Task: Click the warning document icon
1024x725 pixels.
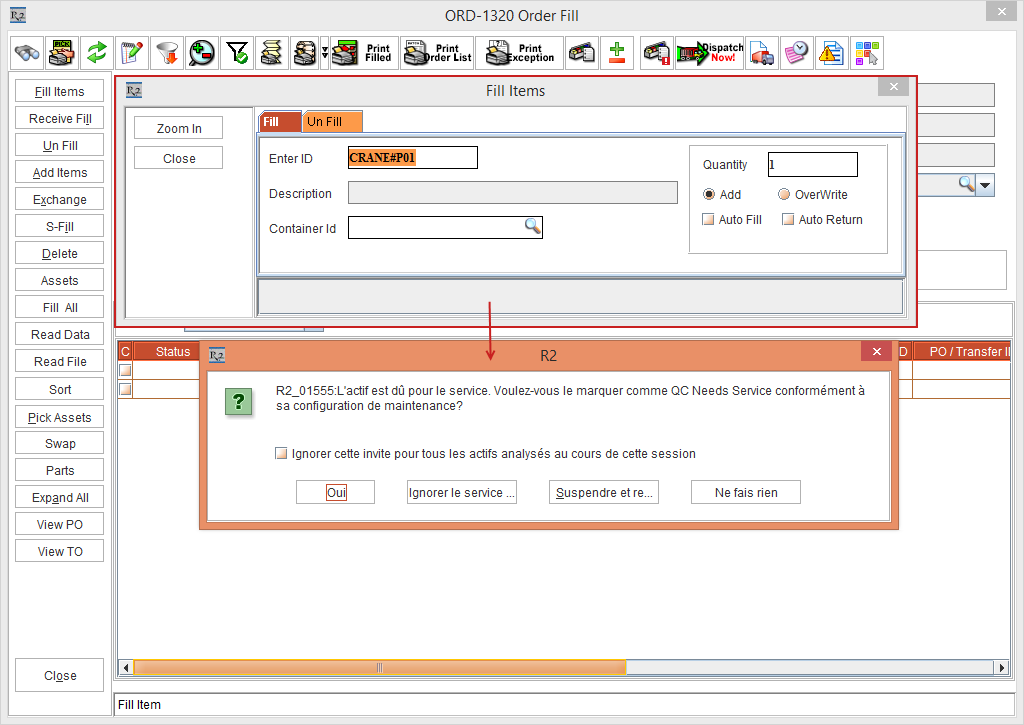Action: click(831, 52)
